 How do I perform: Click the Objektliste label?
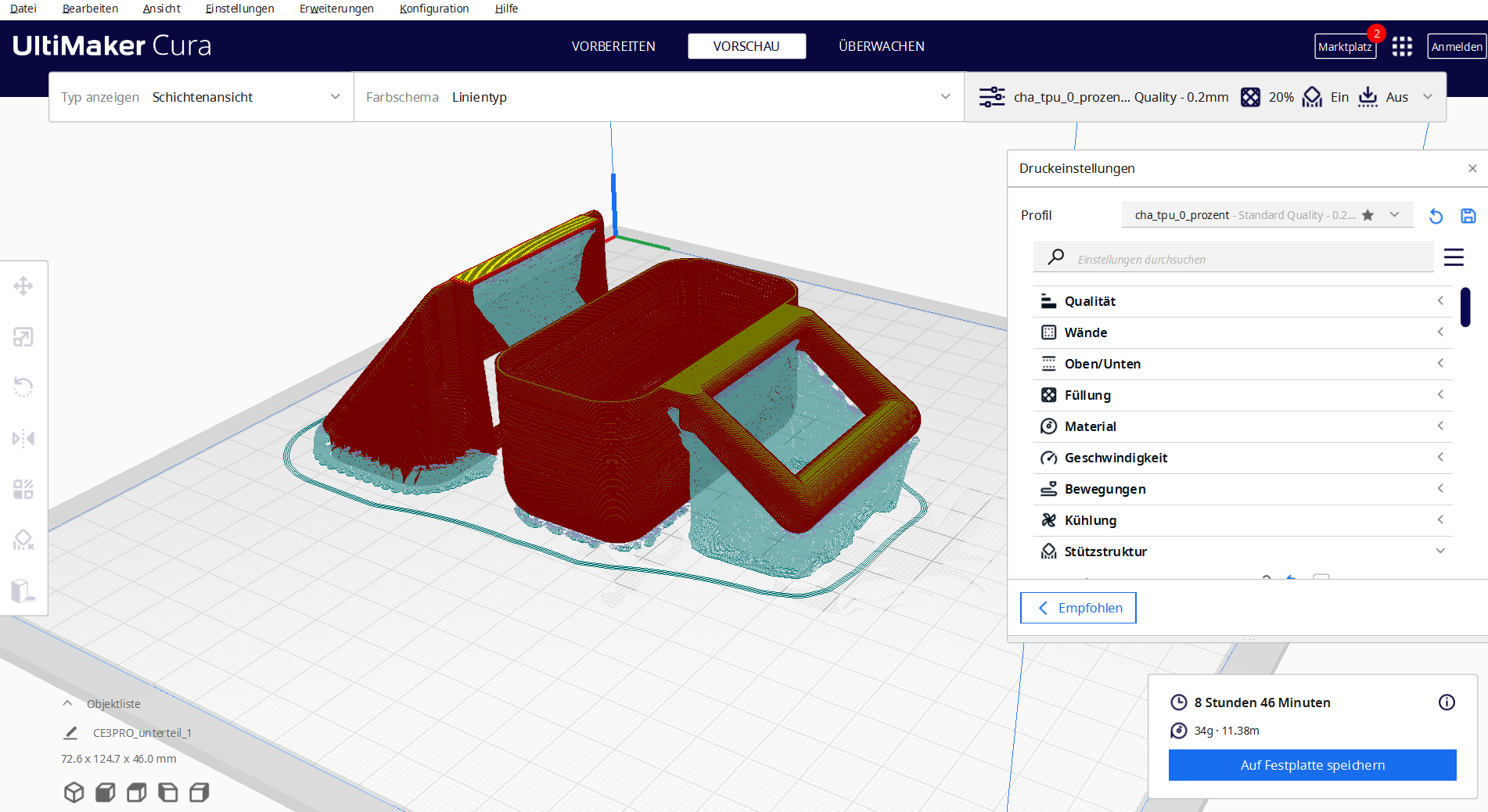click(x=113, y=704)
